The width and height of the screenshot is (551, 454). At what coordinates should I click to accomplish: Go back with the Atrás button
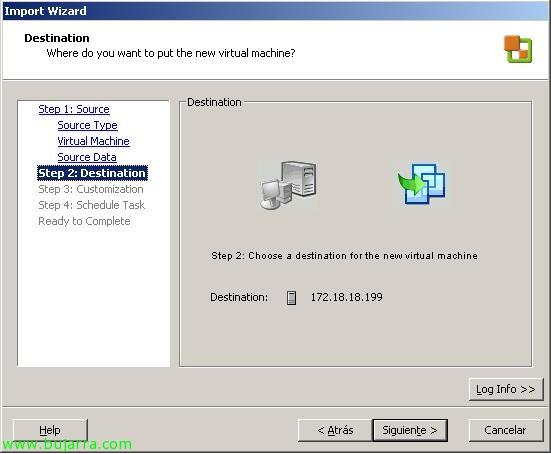point(335,430)
